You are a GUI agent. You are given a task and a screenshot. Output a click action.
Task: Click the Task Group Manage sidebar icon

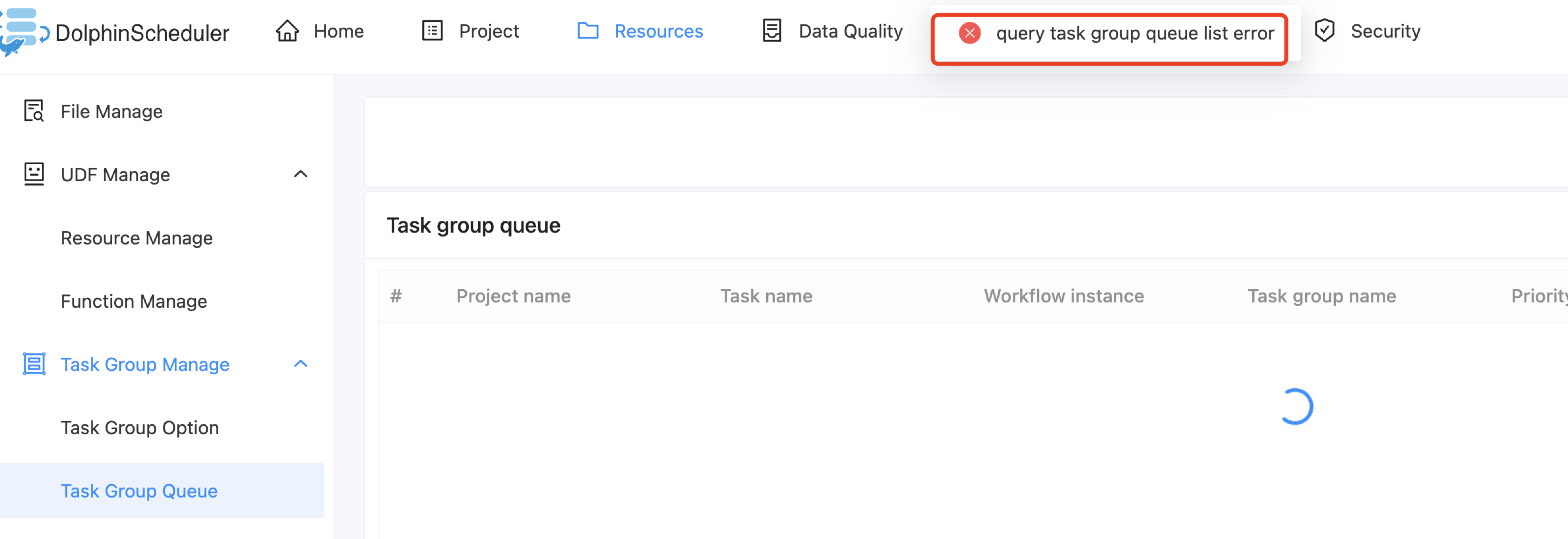pos(34,364)
